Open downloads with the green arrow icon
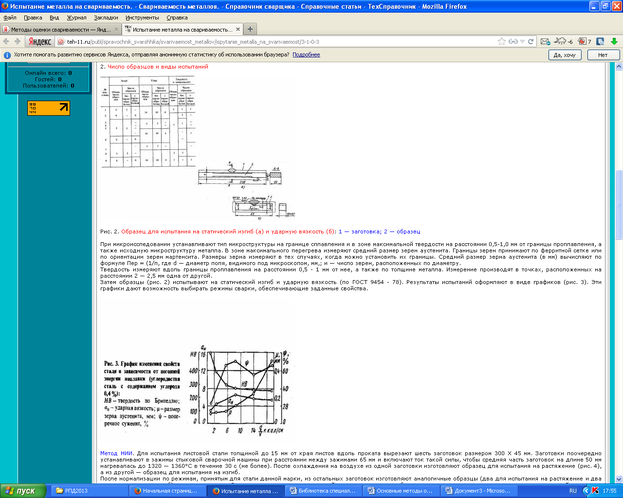Screen dimensions: 623x498 point(614,41)
